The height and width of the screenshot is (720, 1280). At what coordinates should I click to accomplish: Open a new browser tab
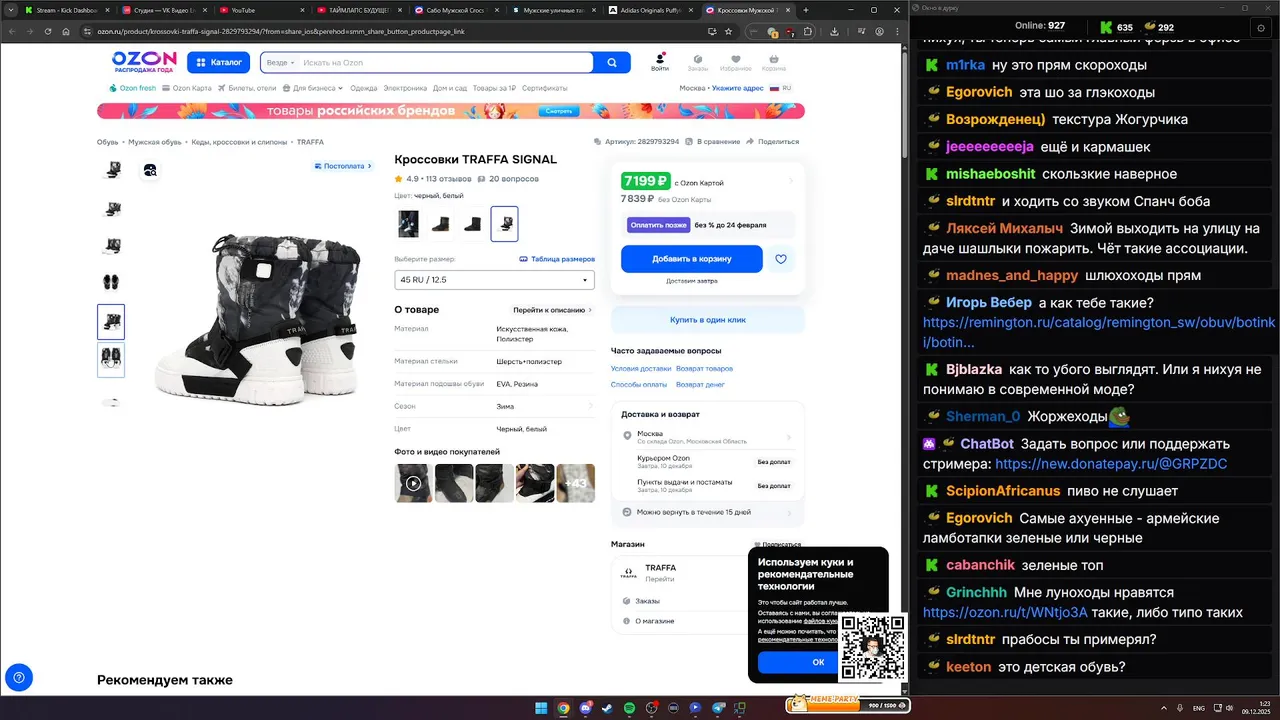tap(806, 10)
